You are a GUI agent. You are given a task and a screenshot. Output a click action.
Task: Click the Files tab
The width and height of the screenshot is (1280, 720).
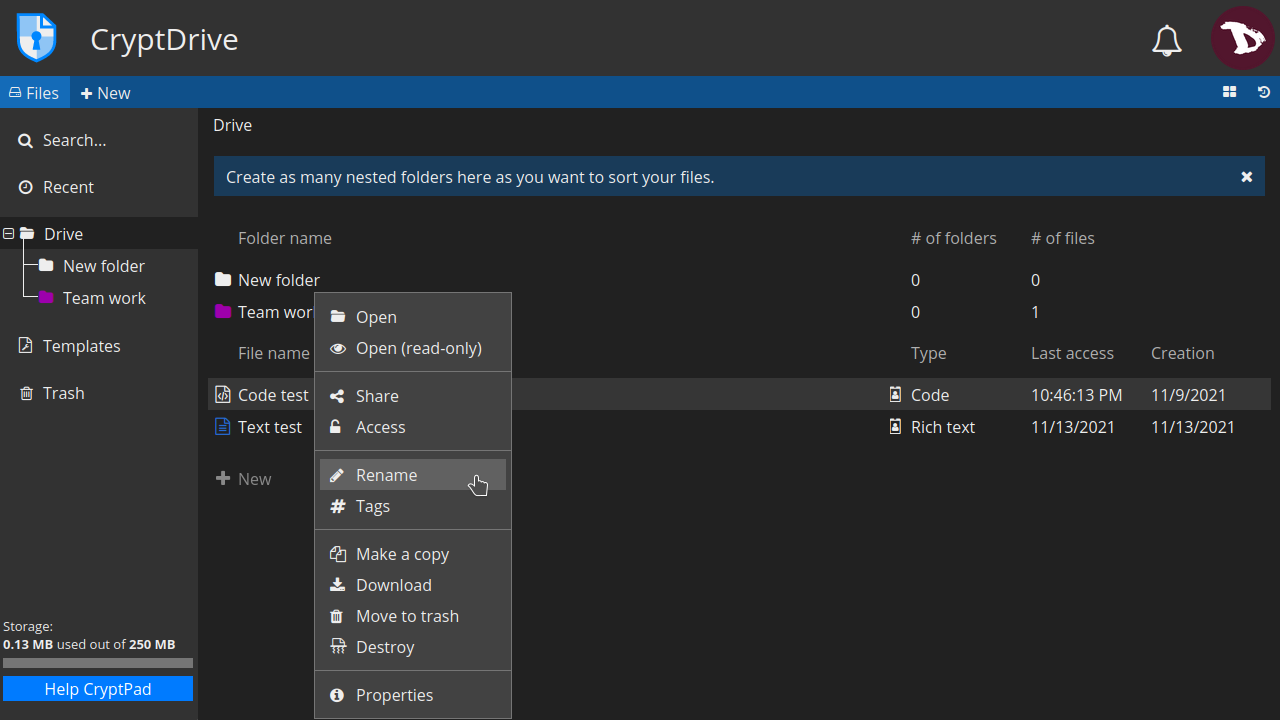point(35,93)
